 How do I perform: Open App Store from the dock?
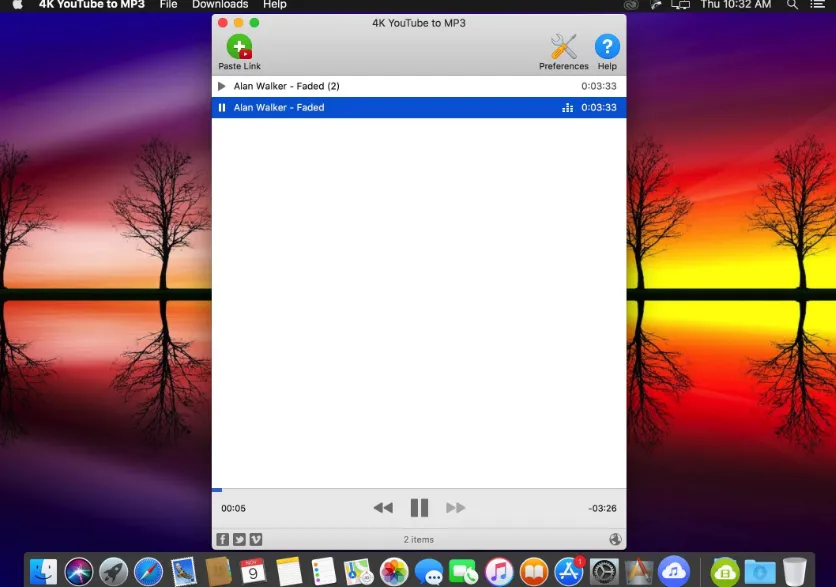click(x=569, y=572)
